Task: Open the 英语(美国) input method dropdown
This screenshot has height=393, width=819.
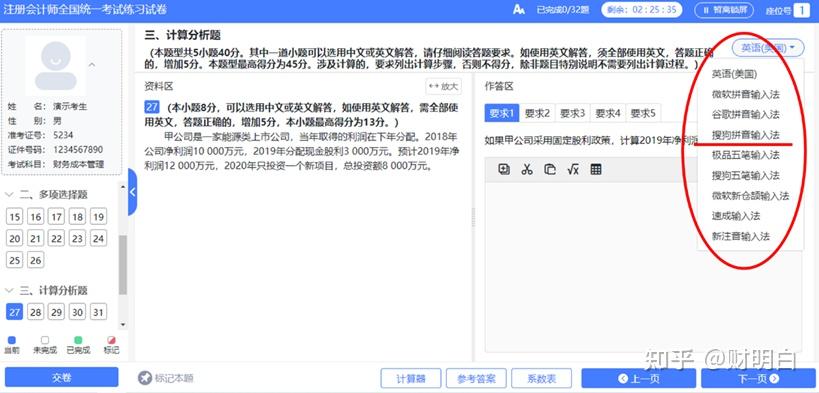Action: (x=767, y=48)
